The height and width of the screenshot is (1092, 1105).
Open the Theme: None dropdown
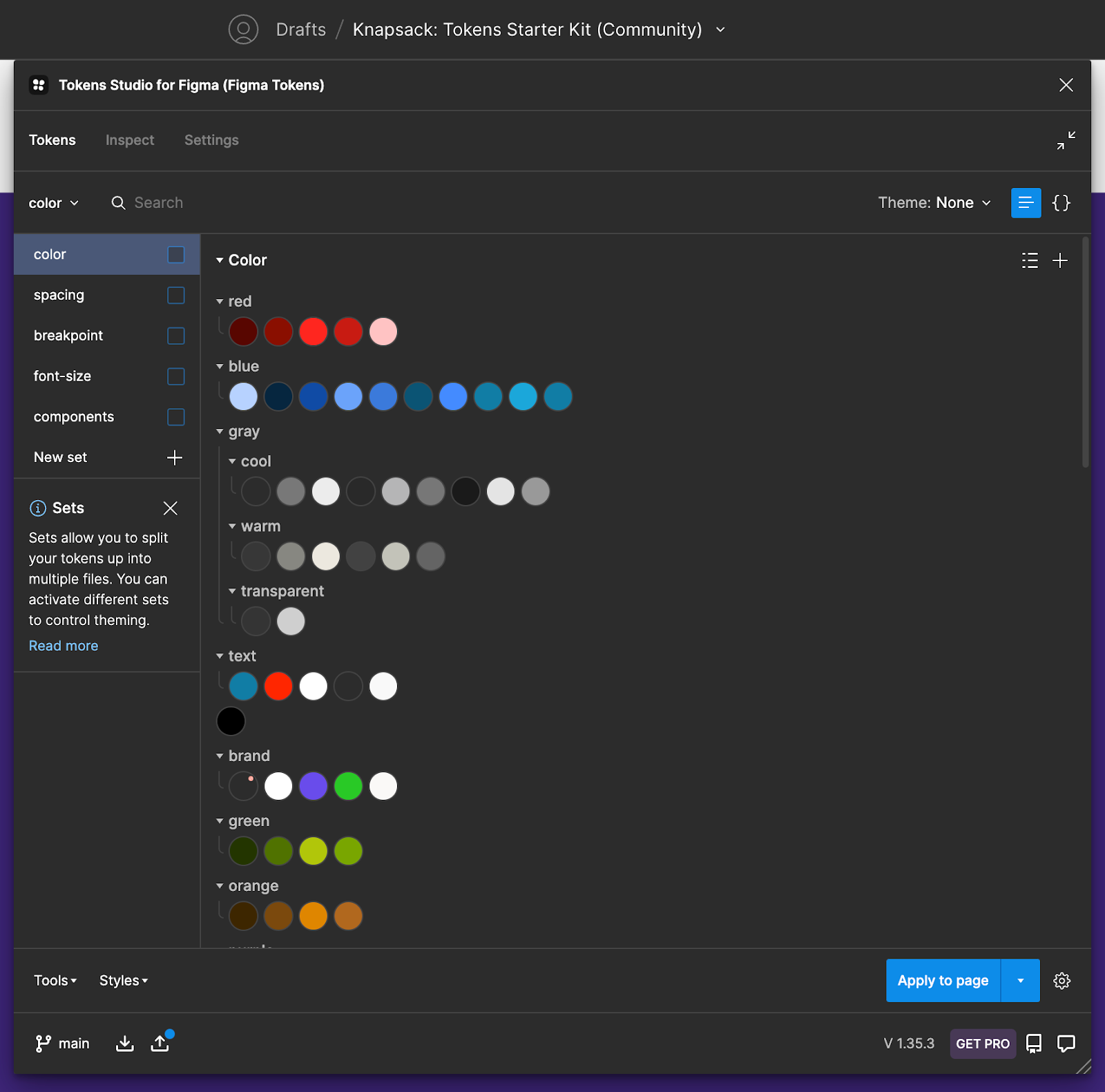point(934,203)
